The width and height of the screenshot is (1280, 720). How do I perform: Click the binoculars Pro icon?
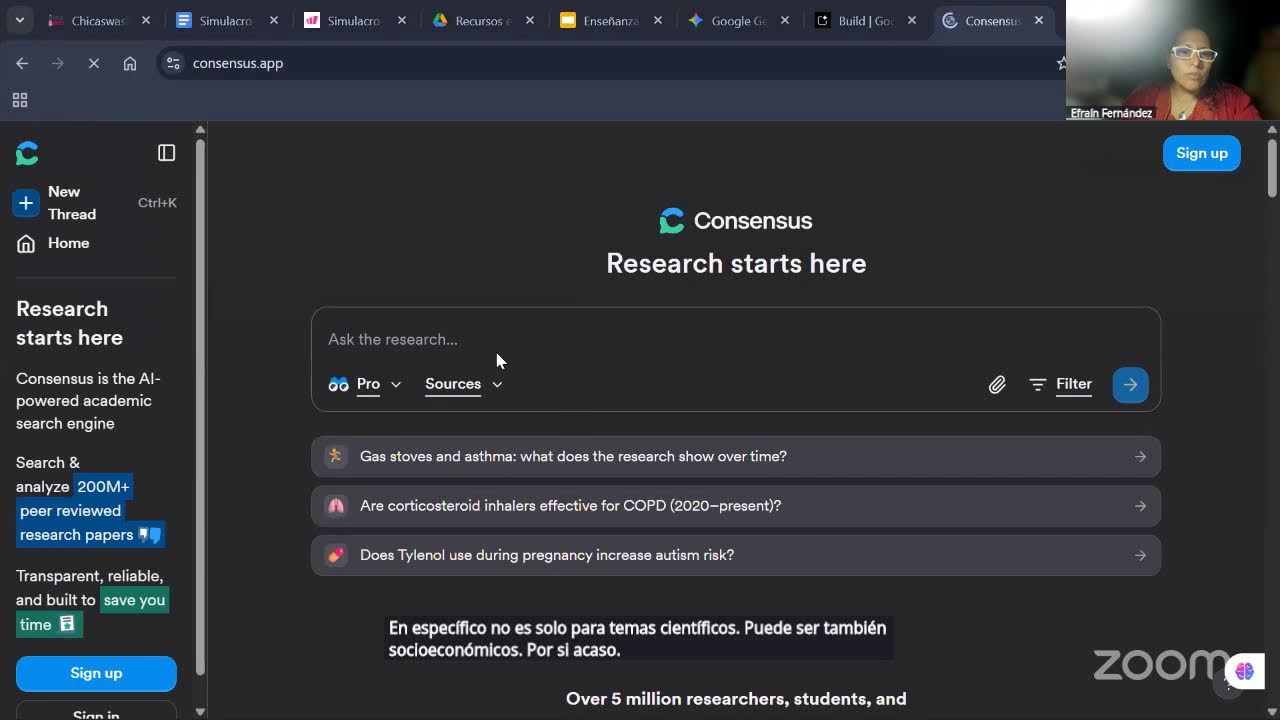[338, 384]
